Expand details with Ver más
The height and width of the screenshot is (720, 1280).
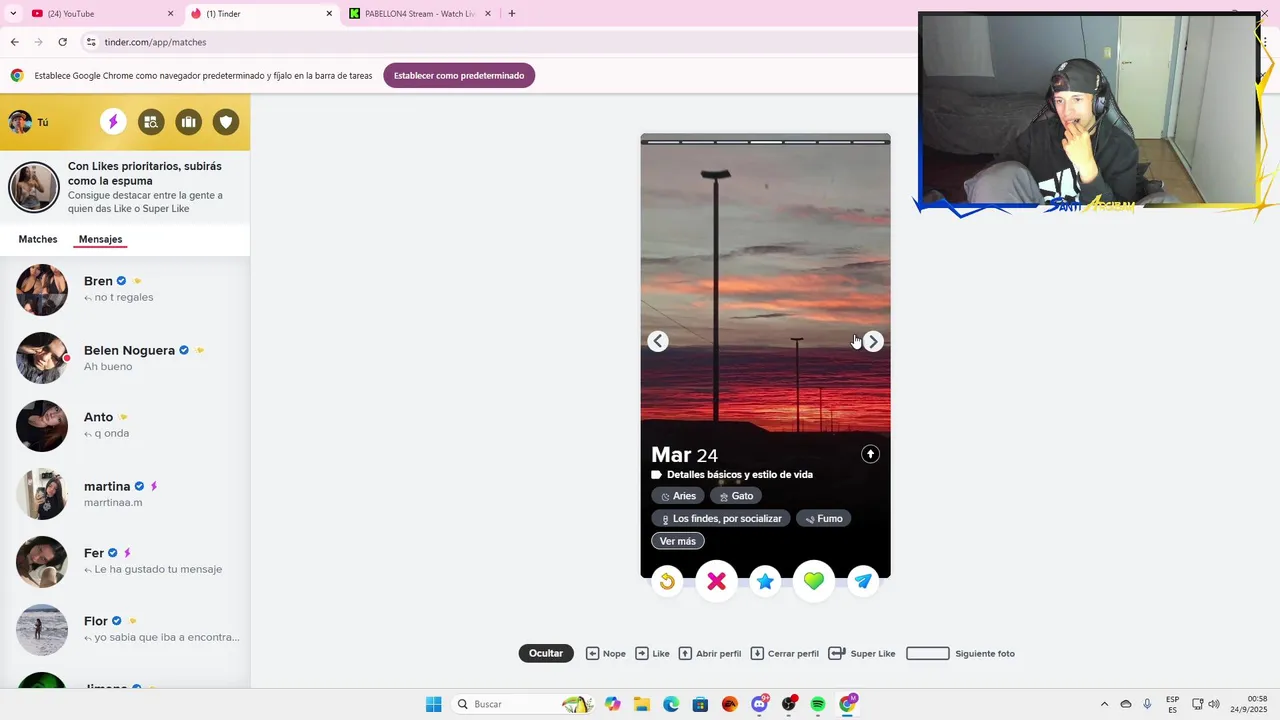pos(678,541)
